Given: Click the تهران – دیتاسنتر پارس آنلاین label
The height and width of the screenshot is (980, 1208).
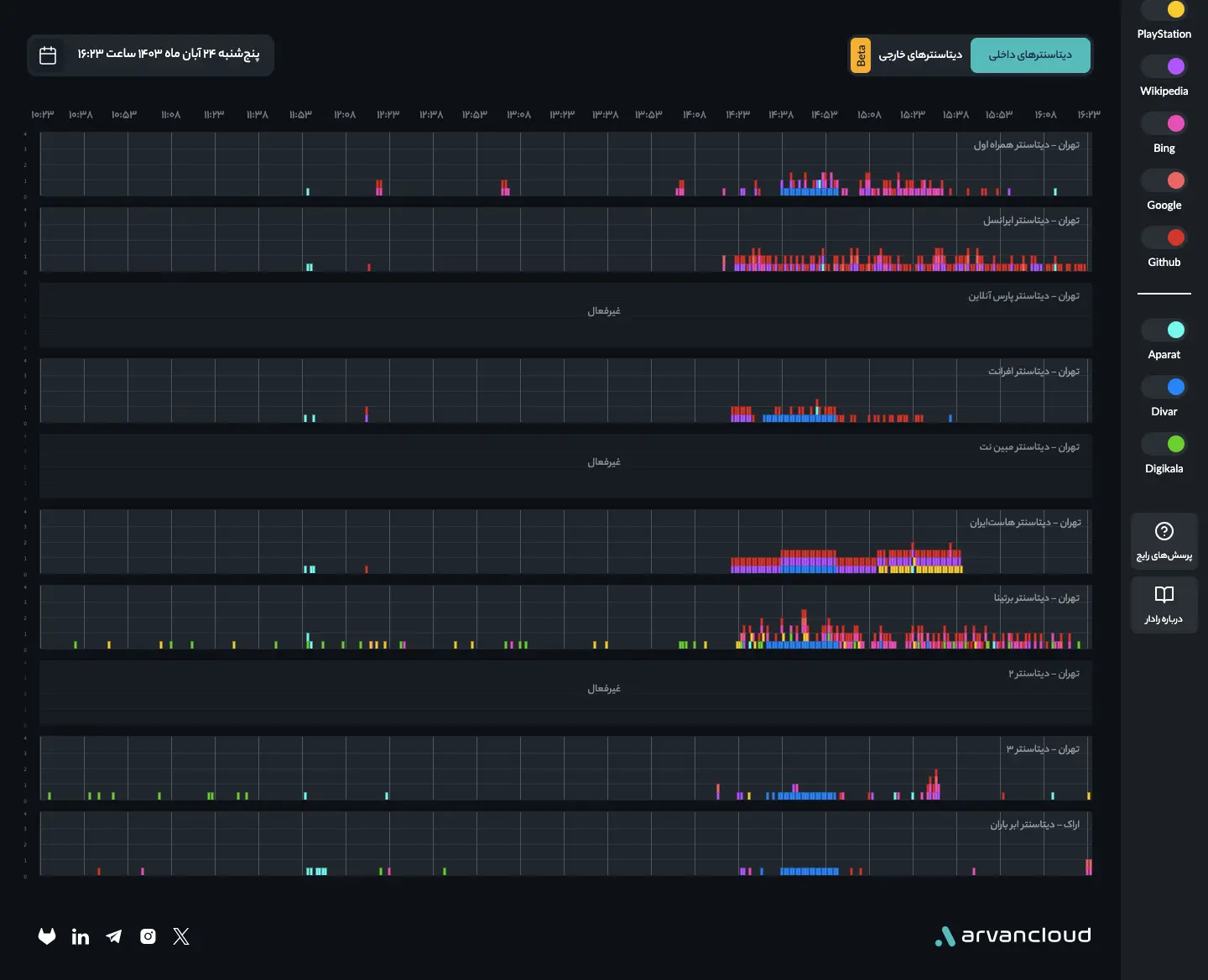Looking at the screenshot, I should 1023,296.
